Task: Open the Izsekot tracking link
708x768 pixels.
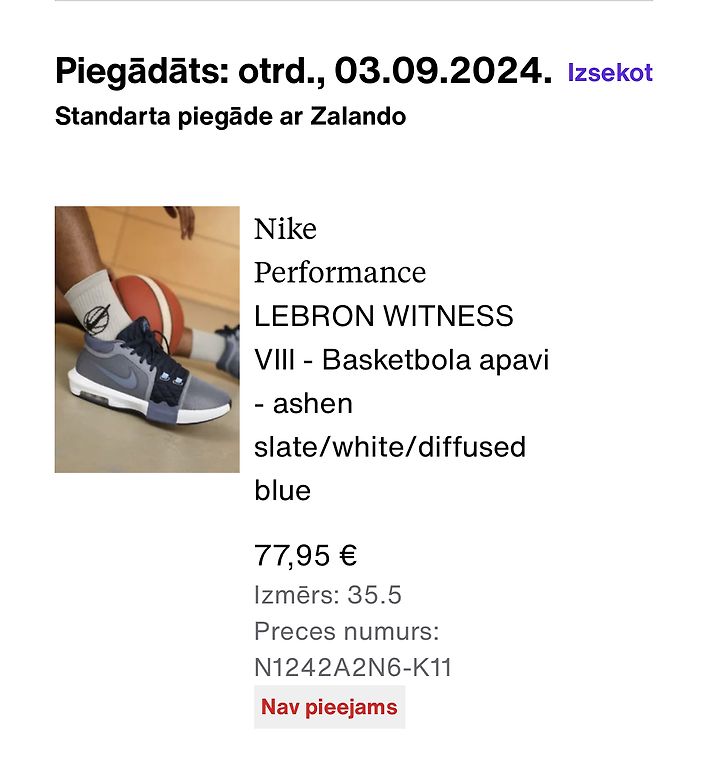Action: pyautogui.click(x=610, y=72)
